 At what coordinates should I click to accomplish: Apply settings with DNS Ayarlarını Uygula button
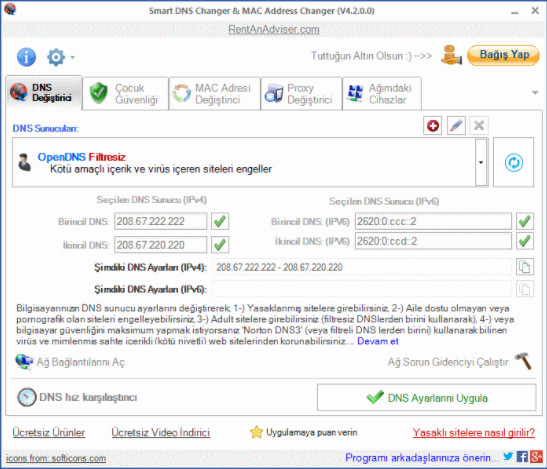[x=426, y=397]
